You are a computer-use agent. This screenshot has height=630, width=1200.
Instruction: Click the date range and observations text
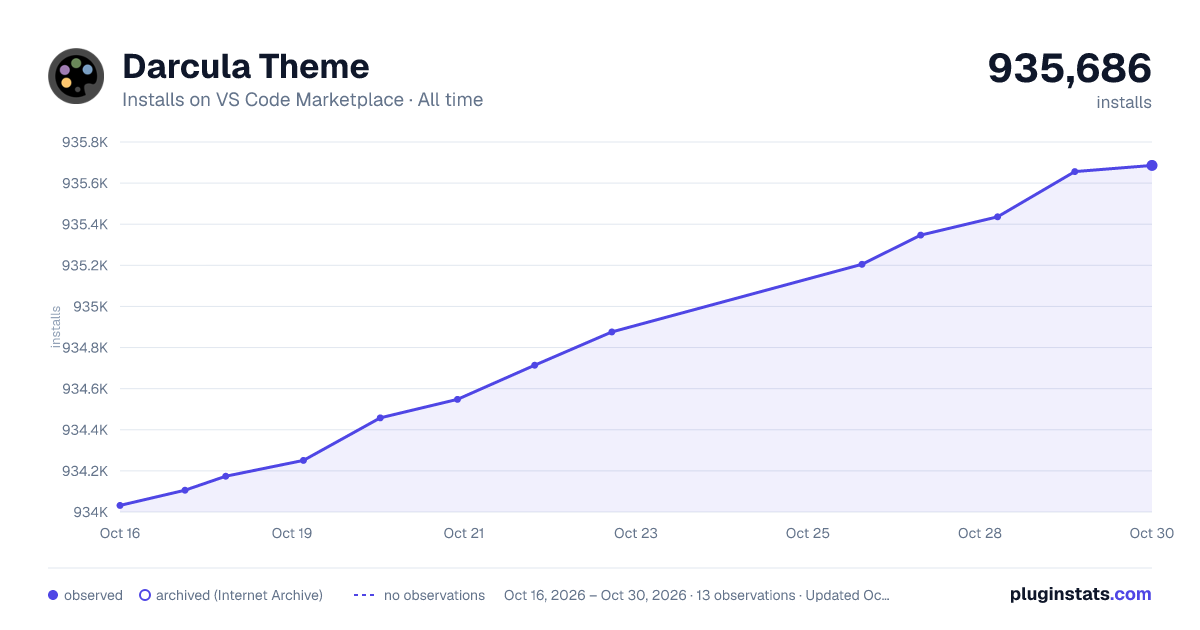point(697,595)
